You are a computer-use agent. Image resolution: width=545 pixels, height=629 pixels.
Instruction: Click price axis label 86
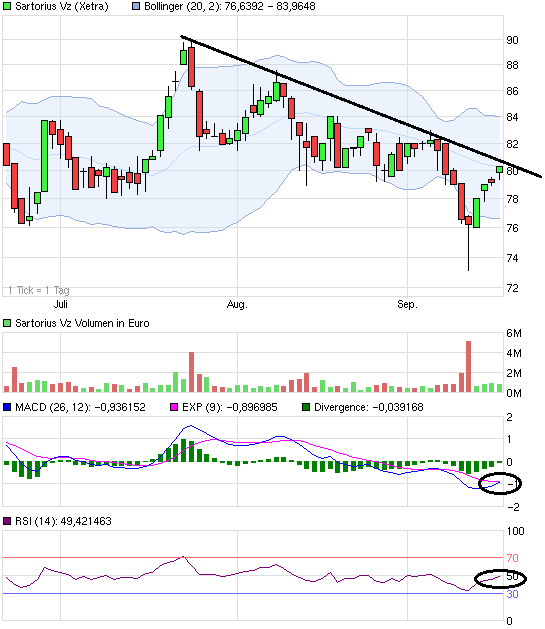click(x=512, y=91)
